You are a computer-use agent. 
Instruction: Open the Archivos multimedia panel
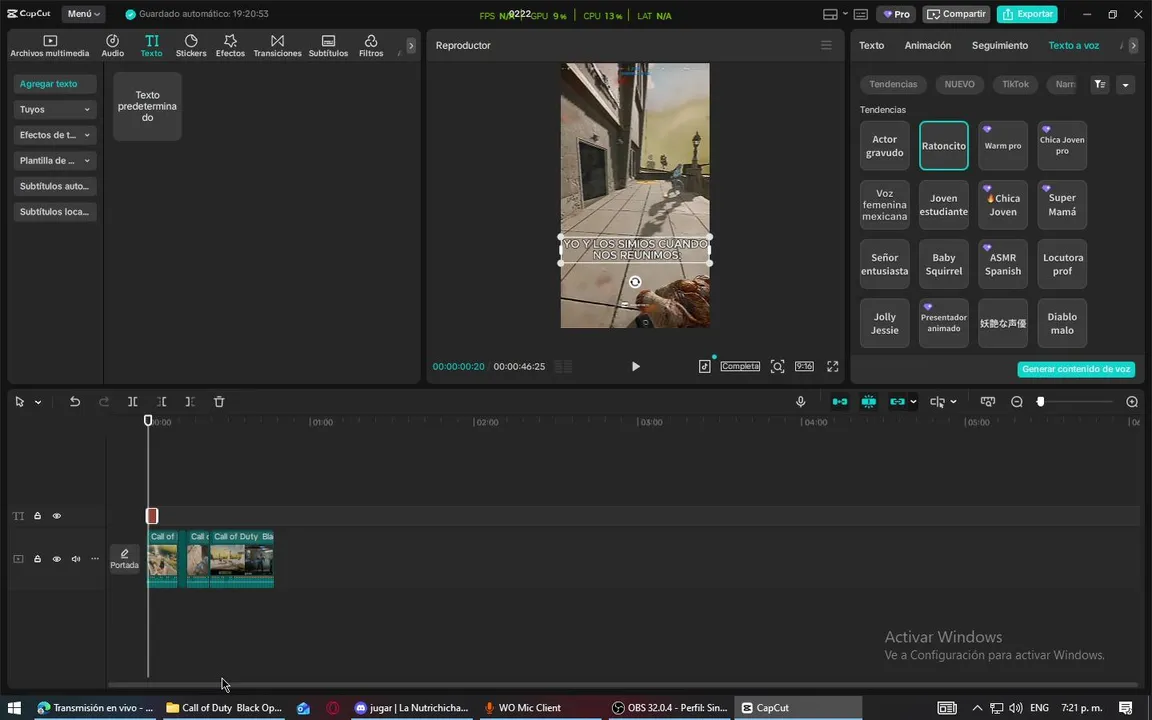coord(49,45)
